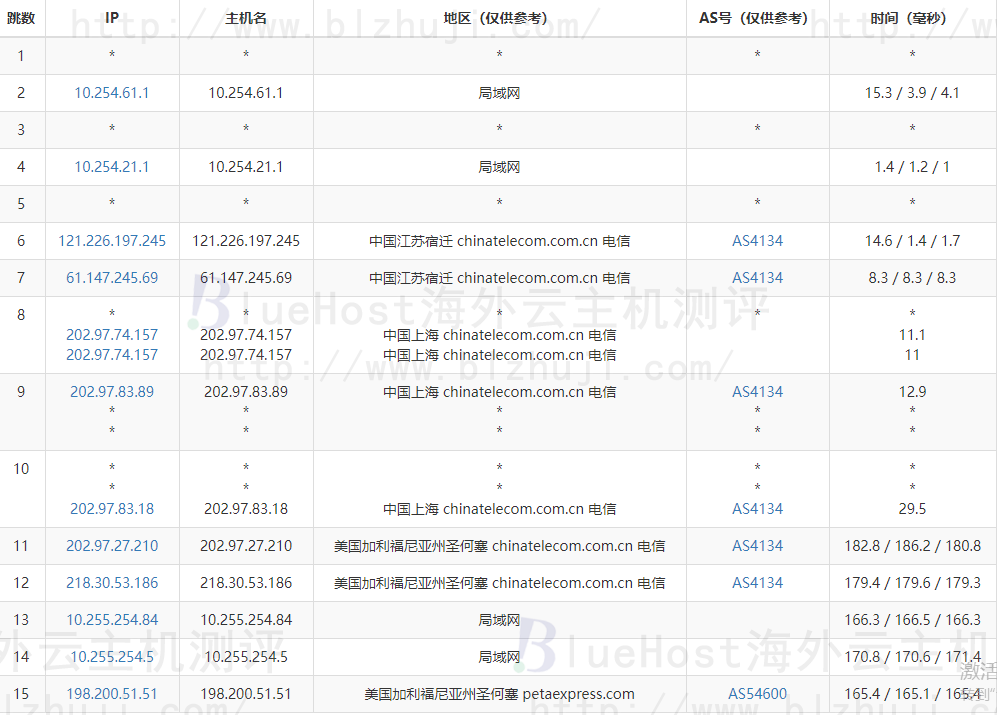Select hostname cell 202.97.83.89
Screen dimensions: 997x715
click(246, 391)
